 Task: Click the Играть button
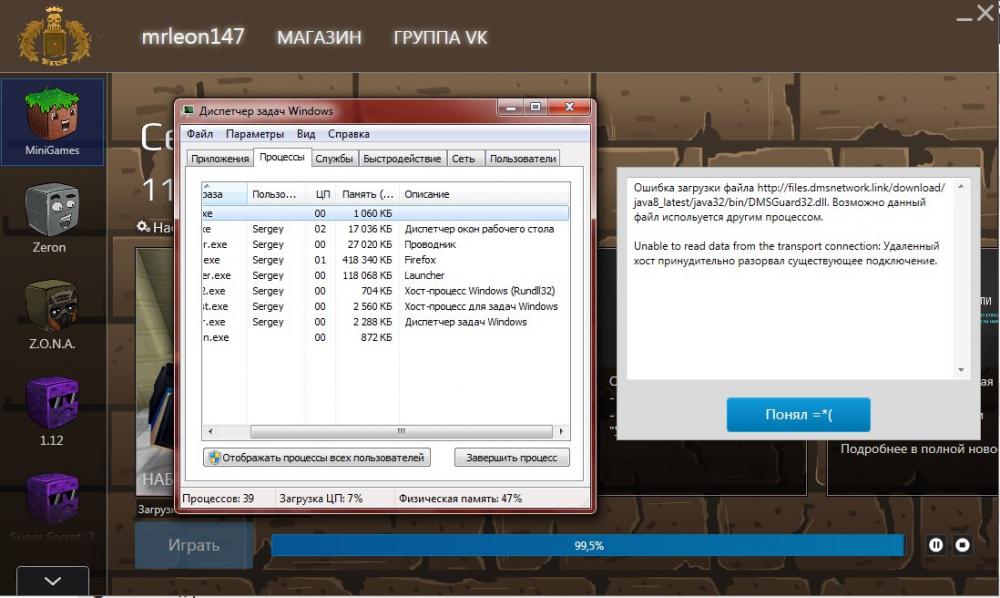[194, 545]
